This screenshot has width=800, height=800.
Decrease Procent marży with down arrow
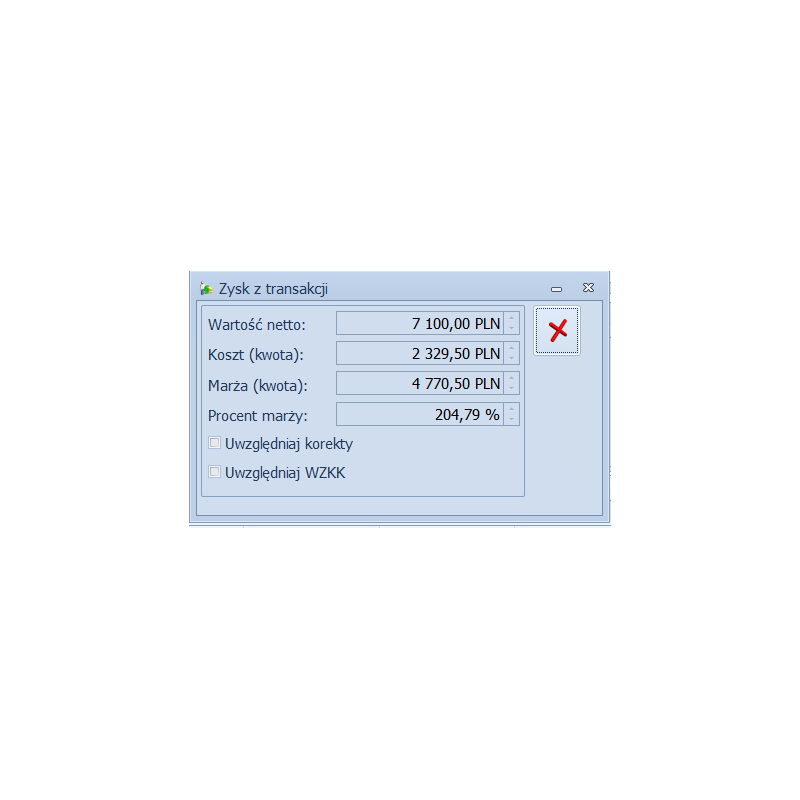click(512, 419)
